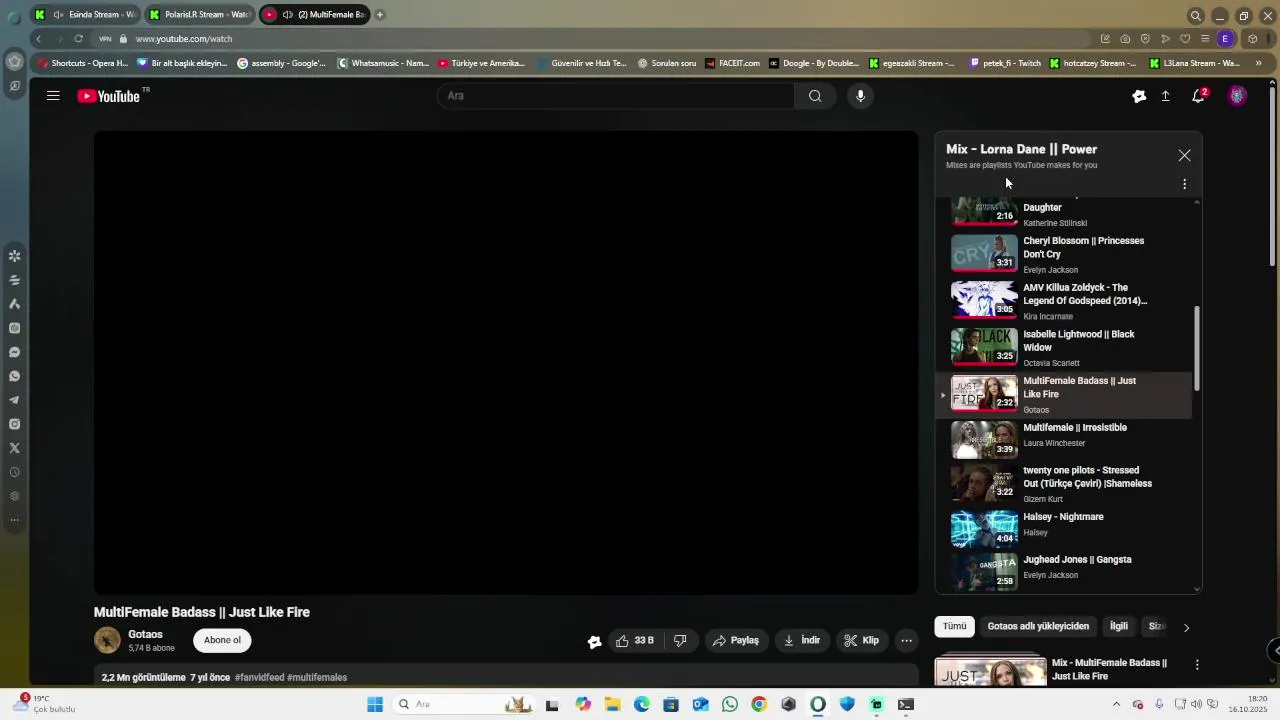This screenshot has width=1280, height=720.
Task: Open Google Chrome from the taskbar
Action: (x=759, y=704)
